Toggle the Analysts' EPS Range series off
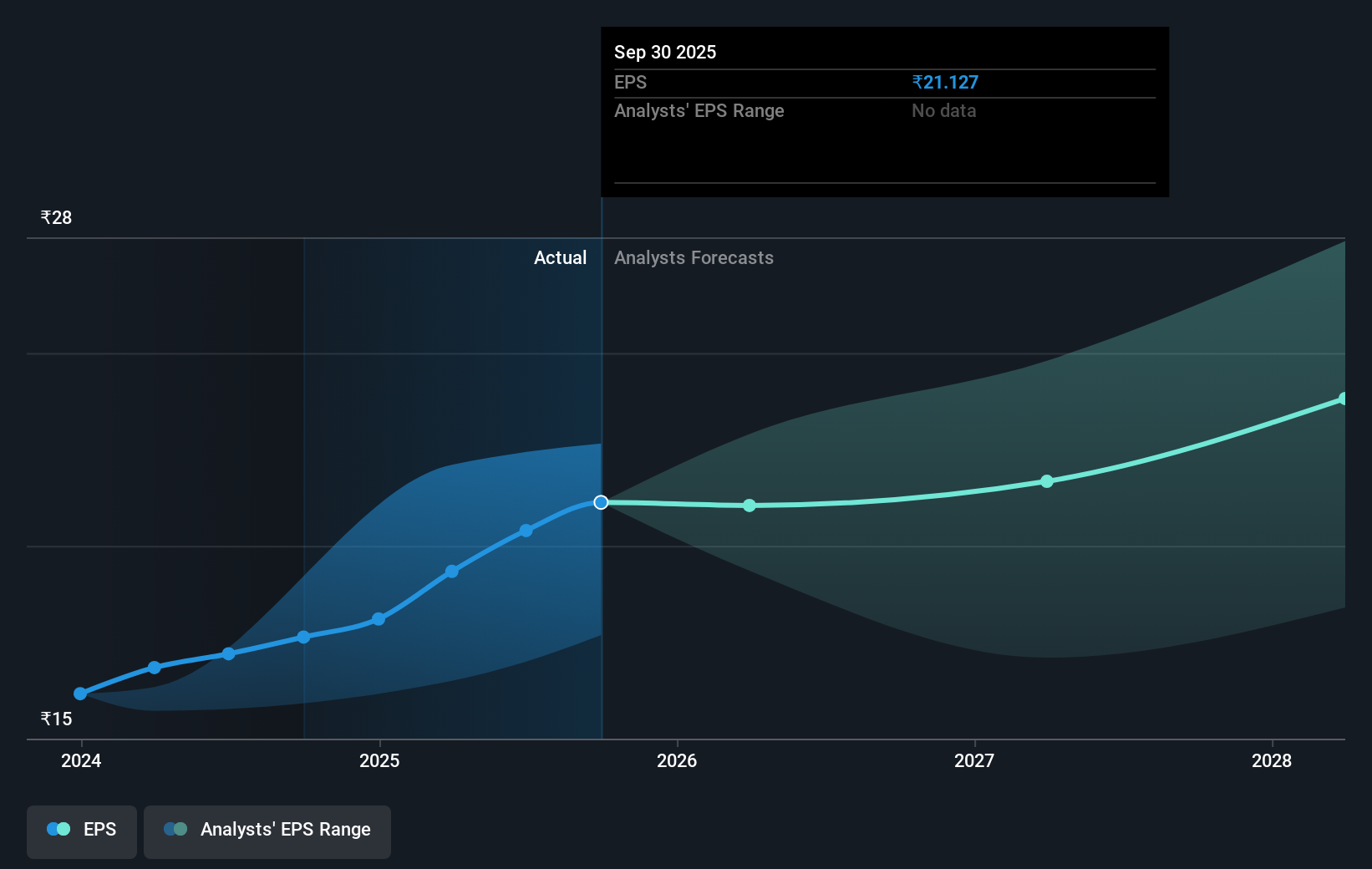The width and height of the screenshot is (1372, 869). pyautogui.click(x=267, y=831)
